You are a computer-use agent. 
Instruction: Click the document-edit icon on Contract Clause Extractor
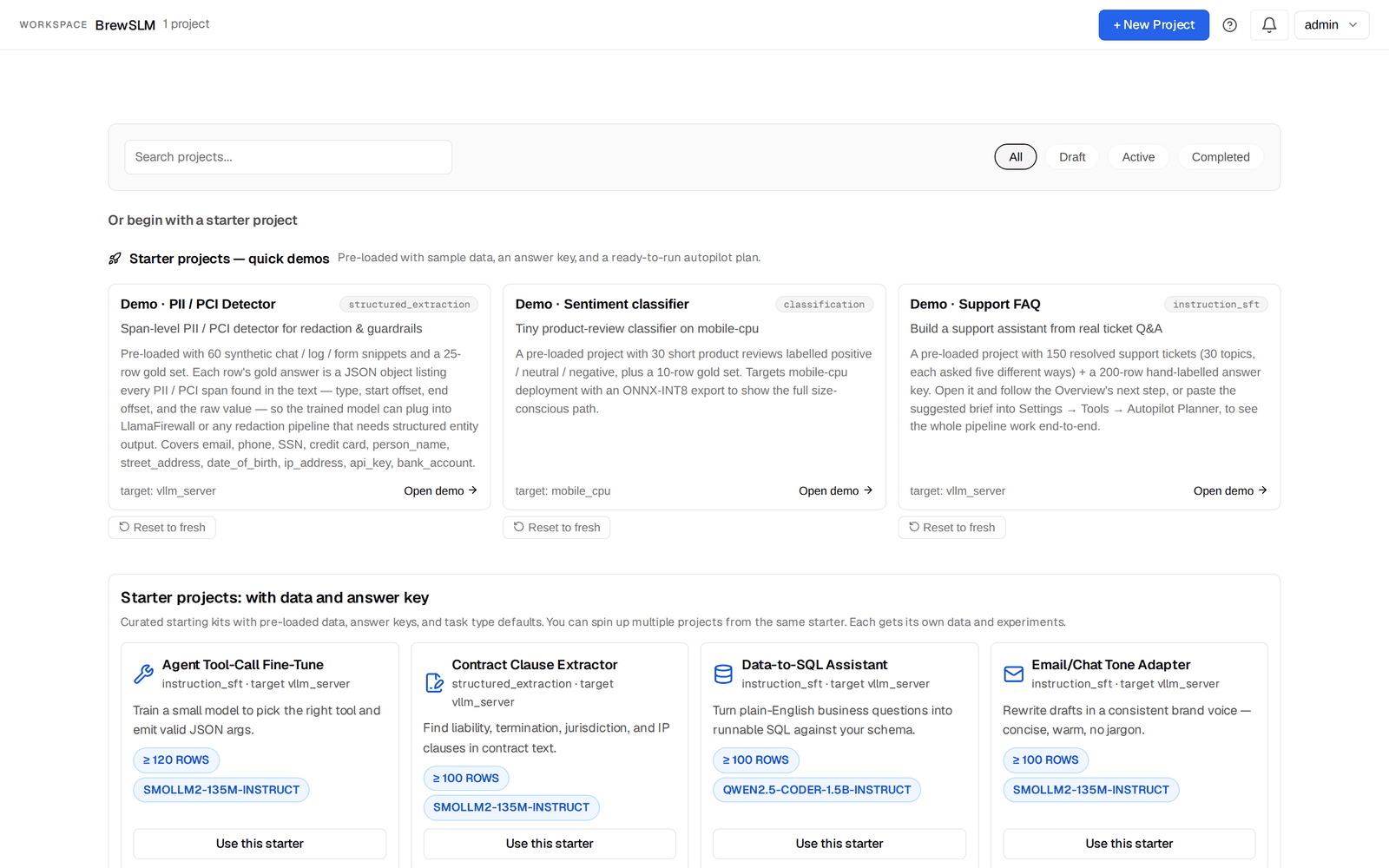(434, 683)
